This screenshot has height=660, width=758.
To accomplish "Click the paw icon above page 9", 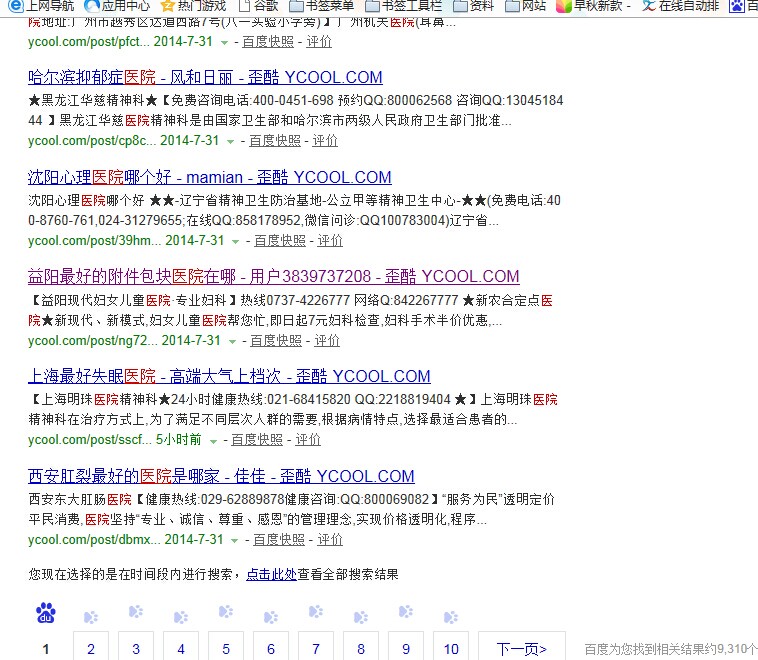I will tap(406, 612).
